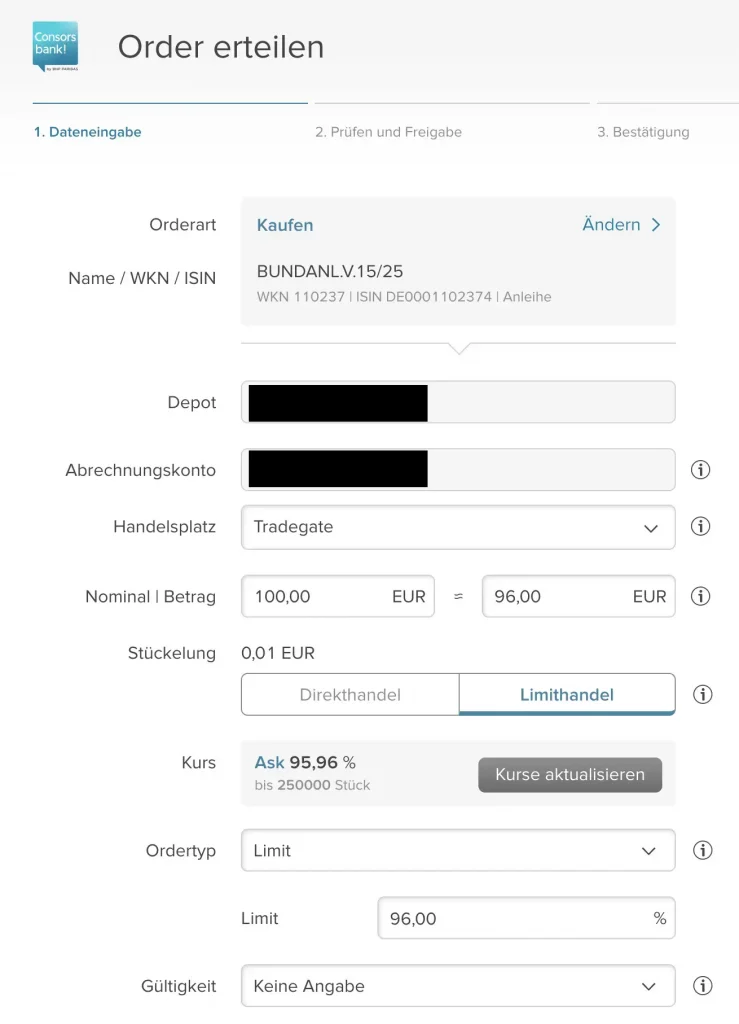
Task: Open info icon beside Limithandel toggle
Action: (702, 694)
